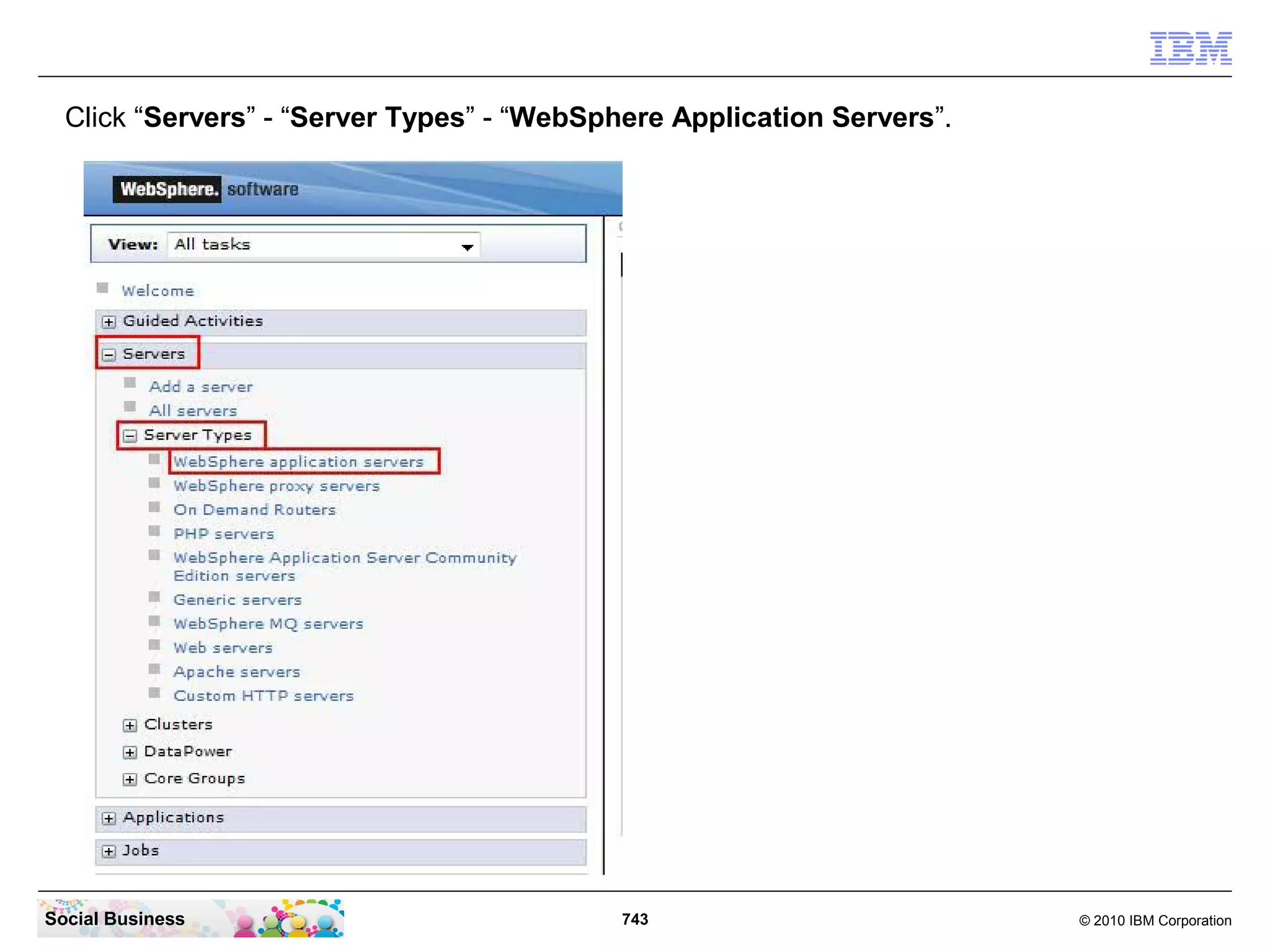Open "WebSphere proxy servers" link
This screenshot has width=1270, height=952.
(x=277, y=486)
